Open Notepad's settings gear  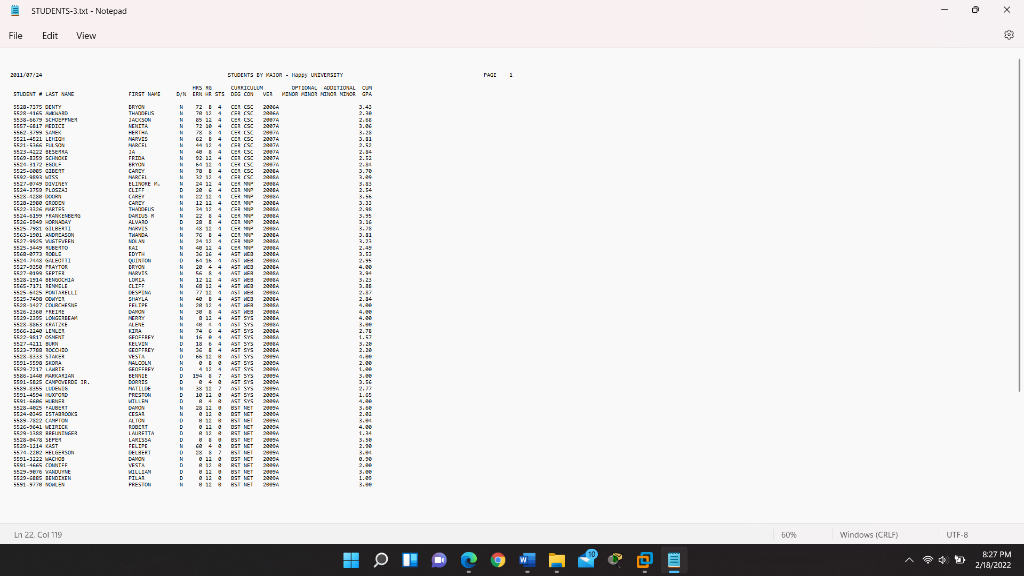1009,34
